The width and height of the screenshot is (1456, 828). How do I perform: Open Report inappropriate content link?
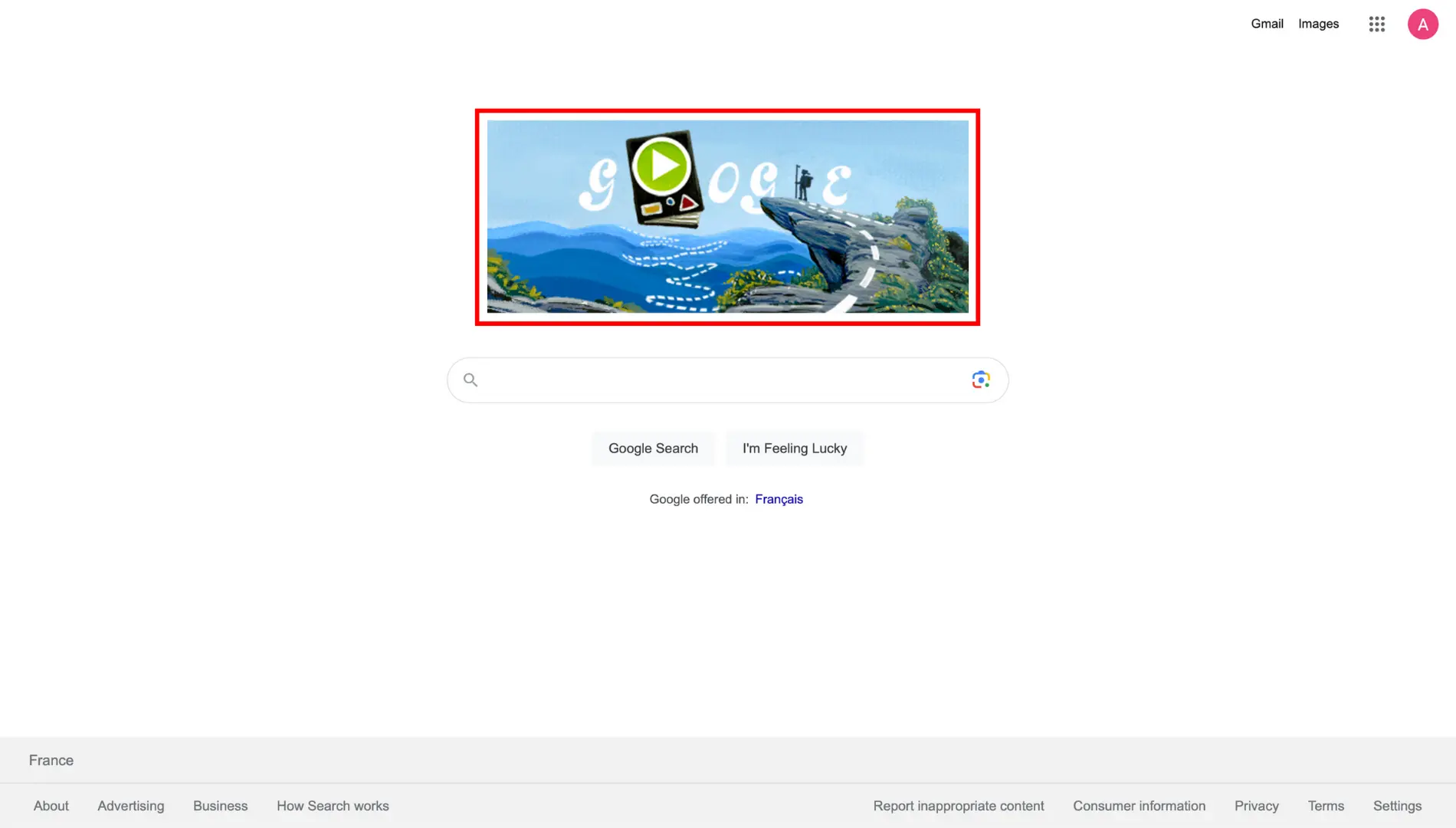(x=959, y=806)
